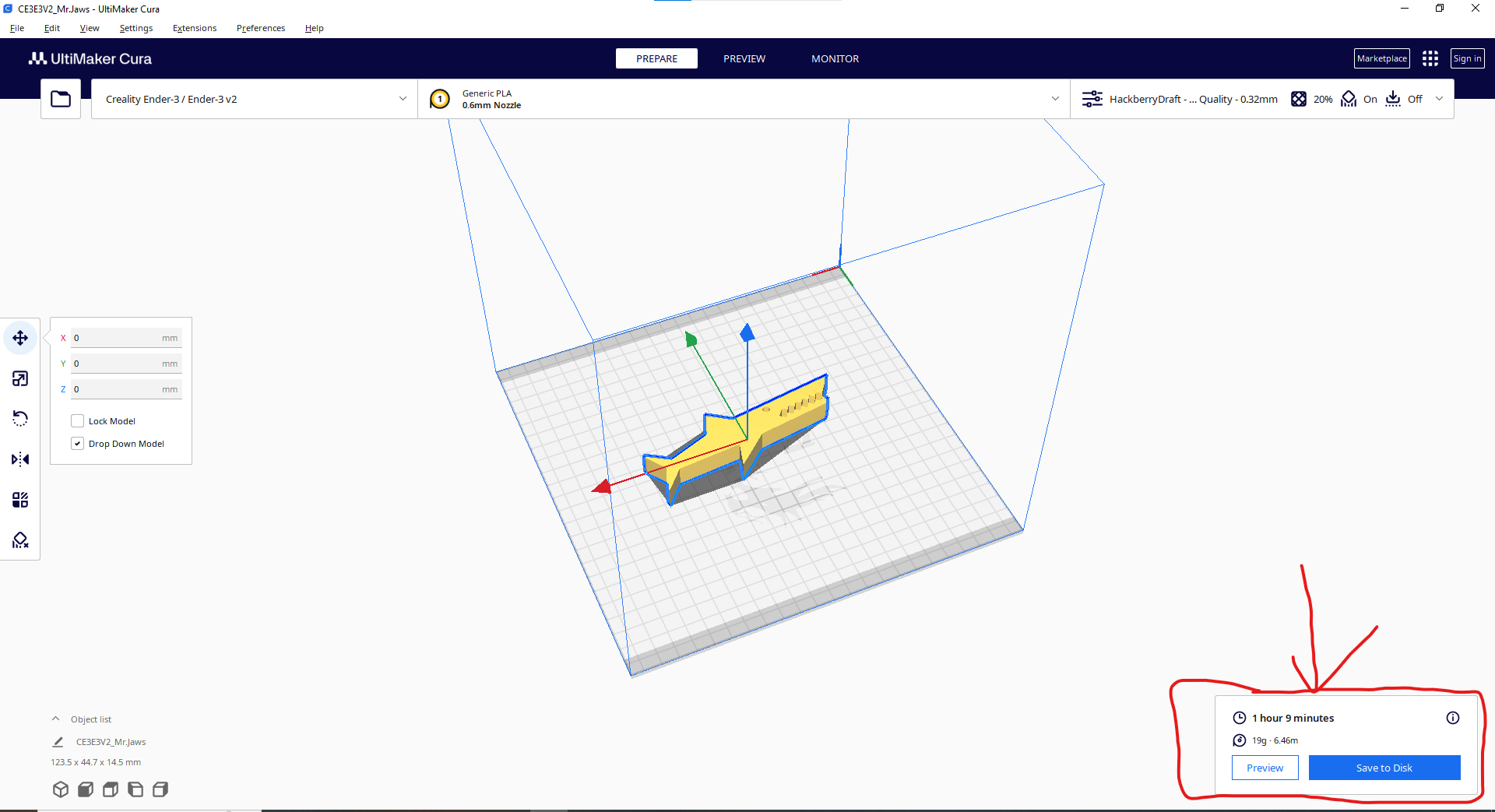This screenshot has width=1495, height=812.
Task: Click the blue Z-axis move arrow
Action: click(747, 333)
